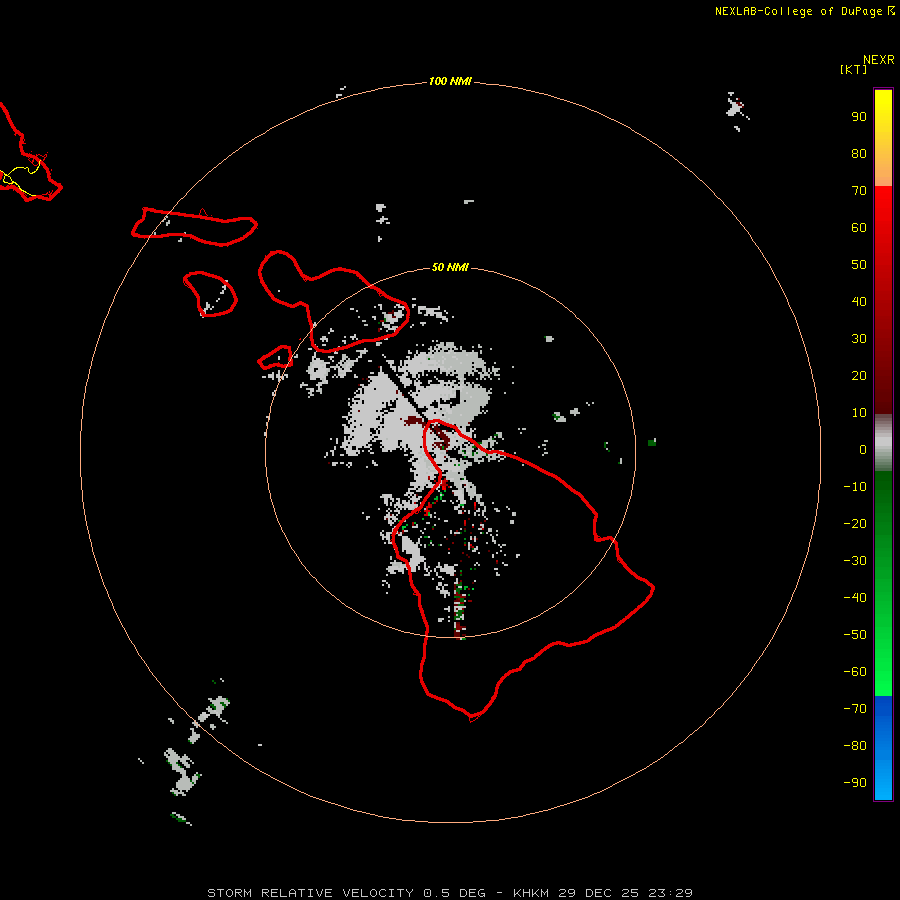
Task: Click the 100 NMI range ring label
Action: pos(450,81)
